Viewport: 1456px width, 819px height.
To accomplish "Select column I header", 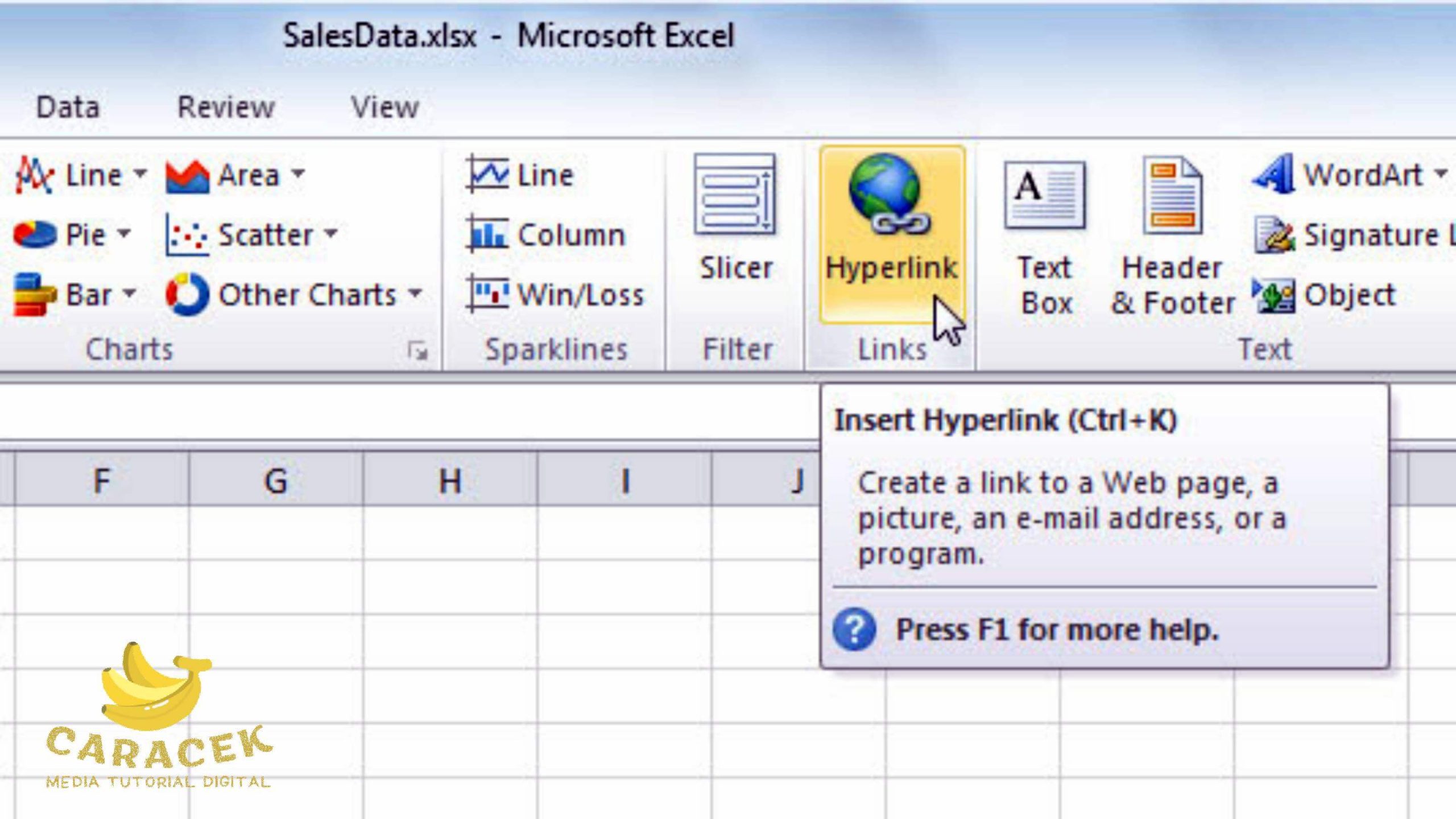I will (x=624, y=479).
